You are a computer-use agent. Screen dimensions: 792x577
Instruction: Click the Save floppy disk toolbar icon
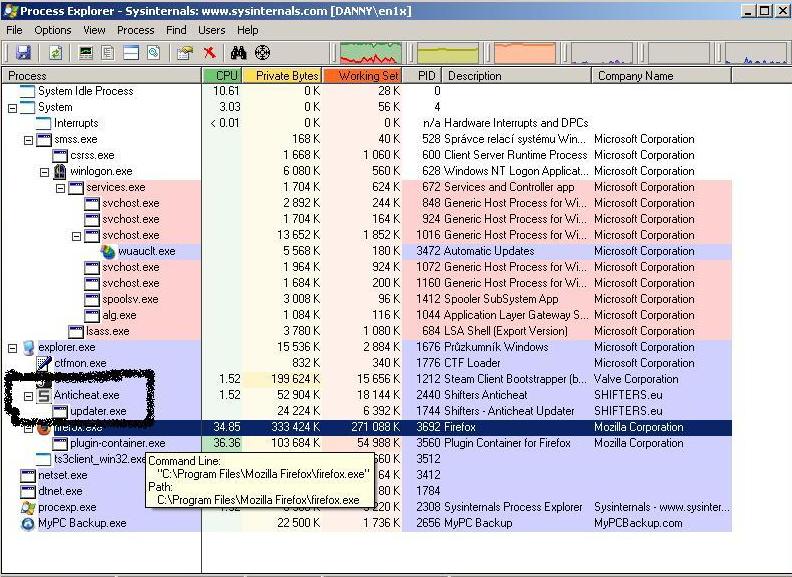pyautogui.click(x=24, y=53)
